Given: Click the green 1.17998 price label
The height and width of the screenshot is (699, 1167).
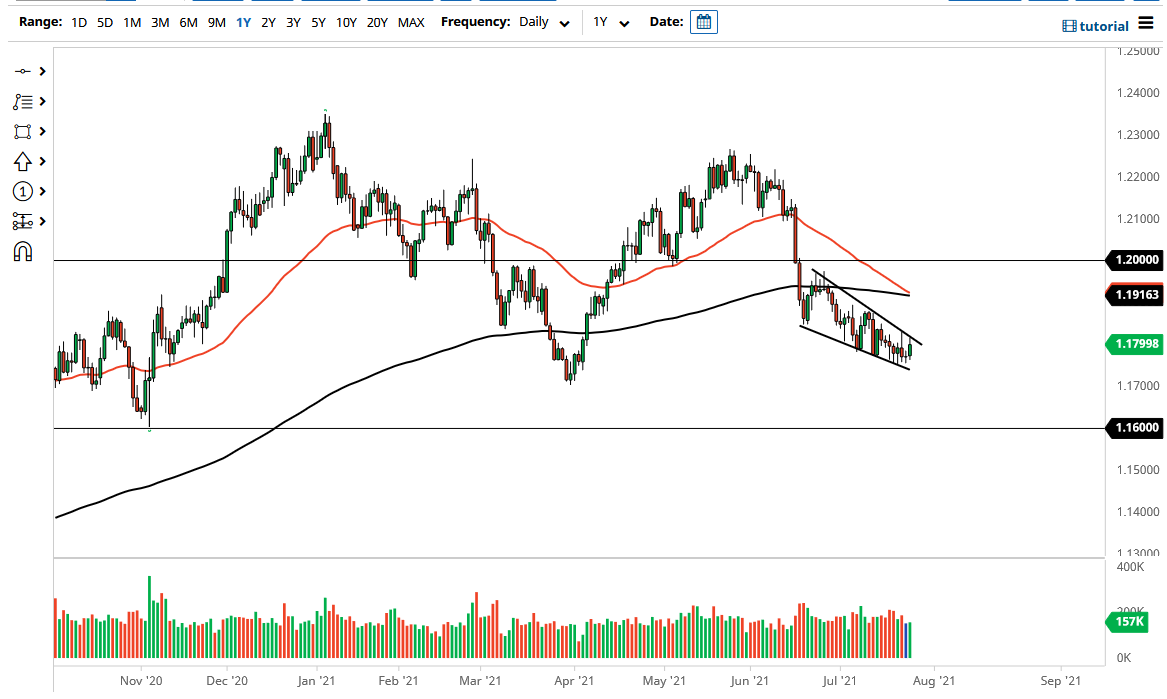Looking at the screenshot, I should click(x=1134, y=344).
